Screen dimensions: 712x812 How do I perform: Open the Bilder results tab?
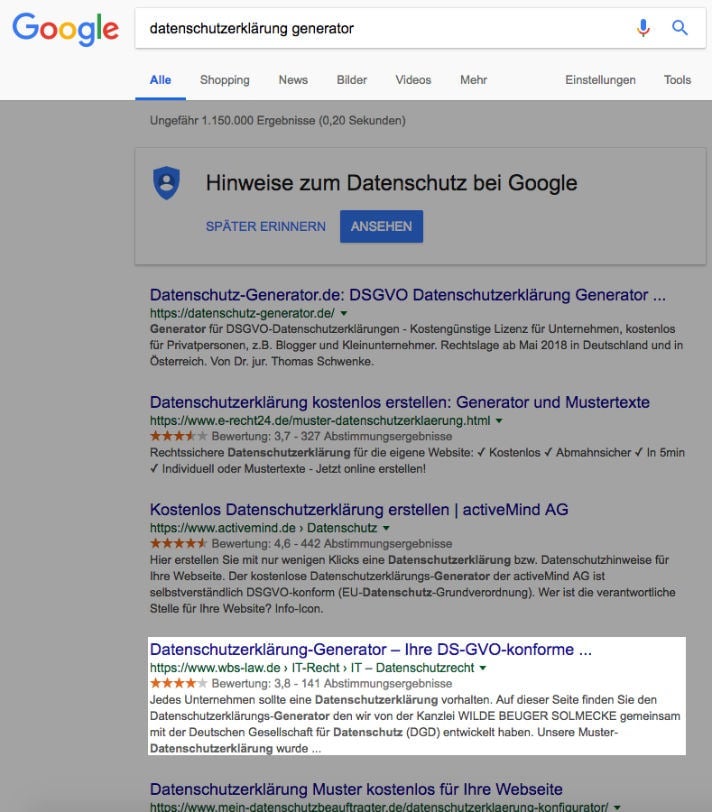pyautogui.click(x=352, y=80)
